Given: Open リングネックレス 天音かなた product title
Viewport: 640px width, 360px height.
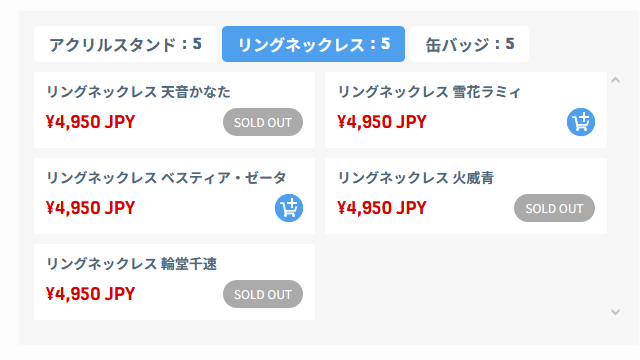Looking at the screenshot, I should (x=138, y=92).
